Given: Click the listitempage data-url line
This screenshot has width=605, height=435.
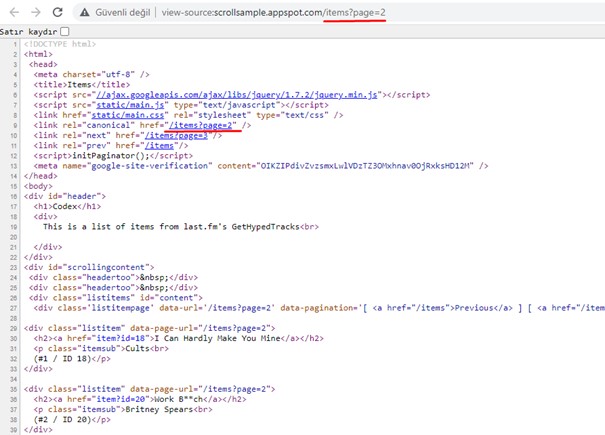Looking at the screenshot, I should tap(319, 308).
